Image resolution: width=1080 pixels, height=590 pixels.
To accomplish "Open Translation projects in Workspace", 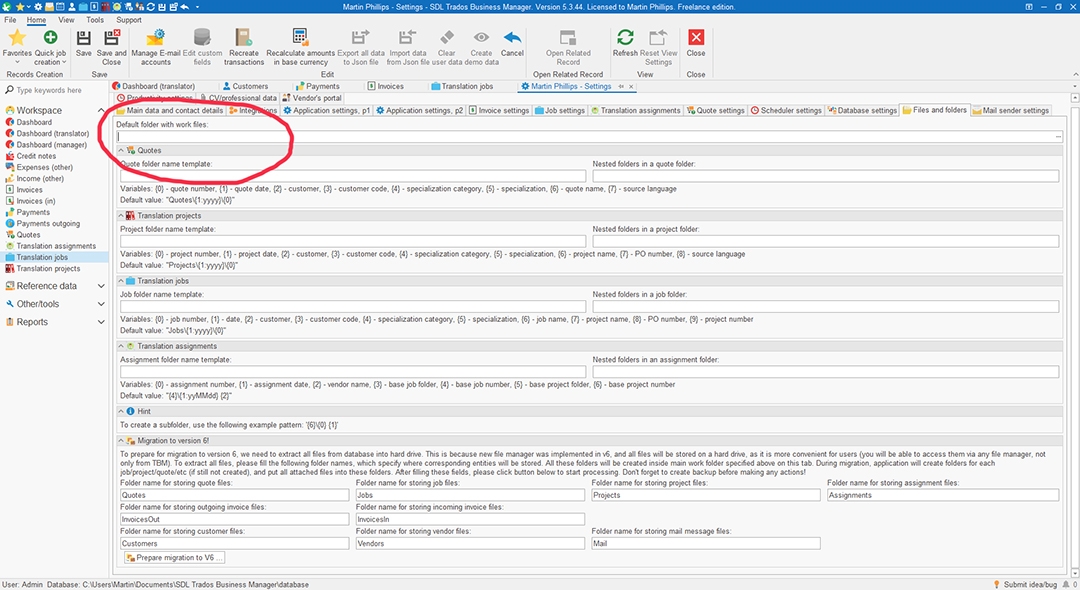I will coord(48,268).
